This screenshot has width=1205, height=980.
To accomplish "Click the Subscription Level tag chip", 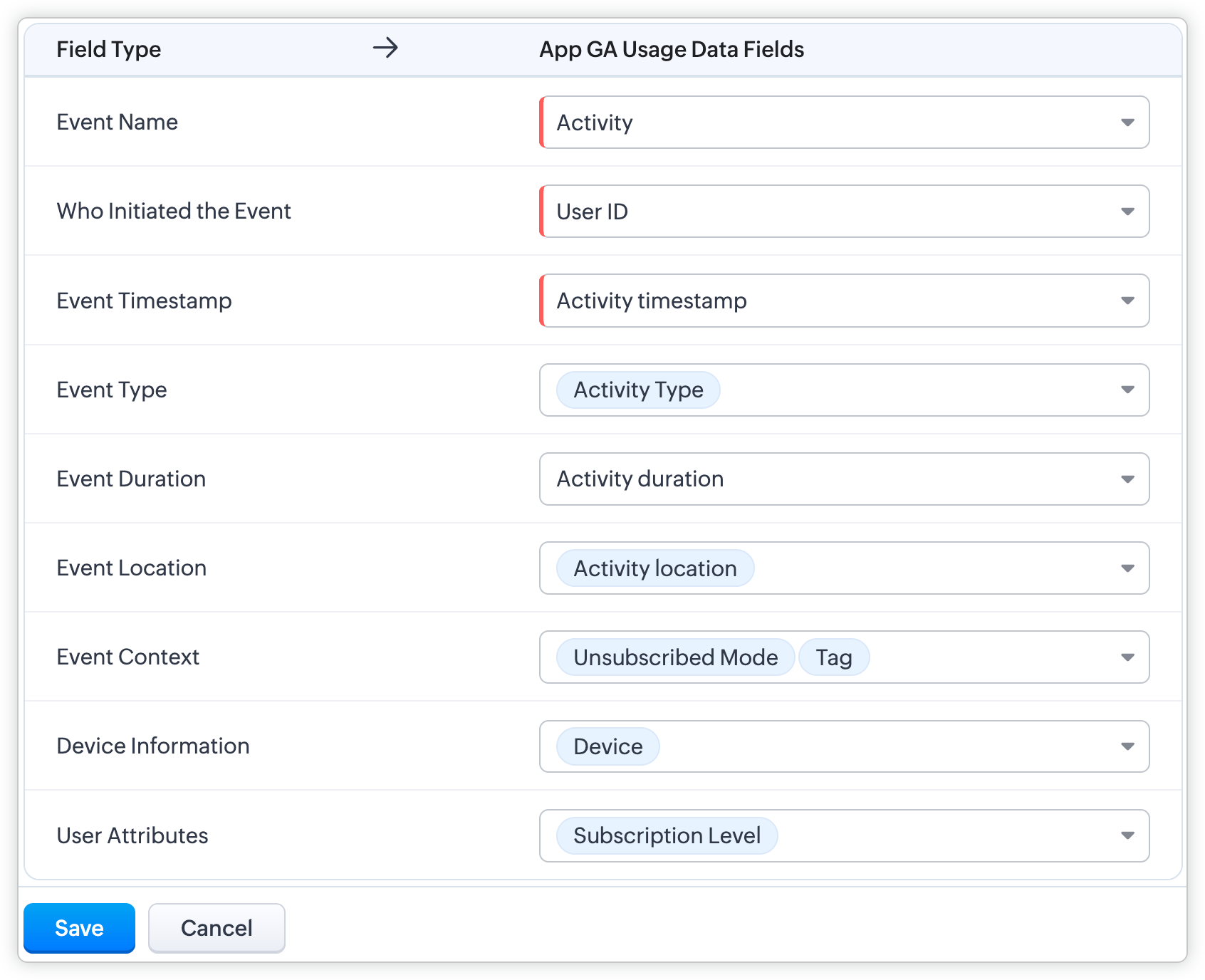I will click(667, 835).
